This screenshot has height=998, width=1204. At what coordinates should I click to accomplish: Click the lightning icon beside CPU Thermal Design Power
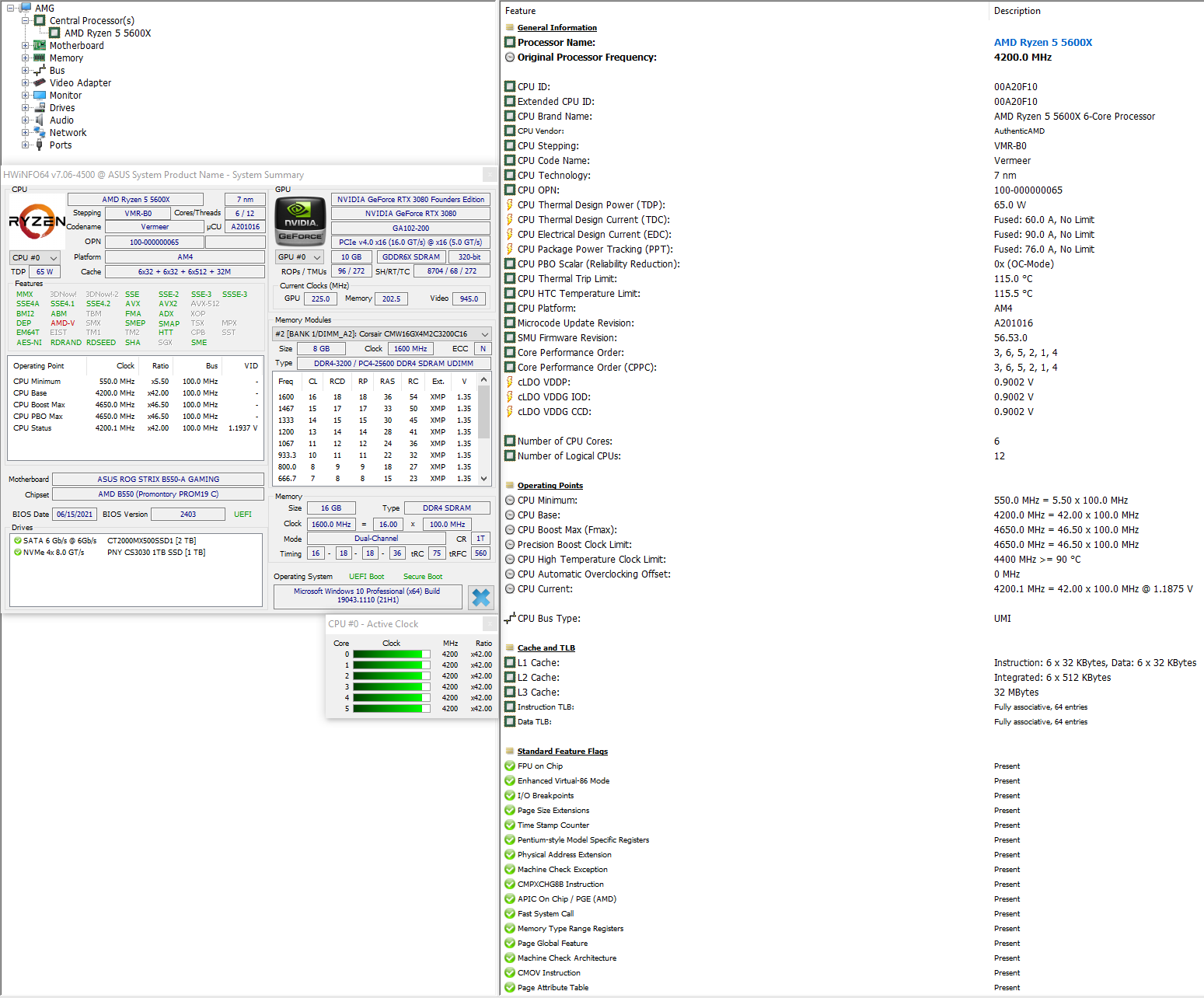tap(510, 205)
